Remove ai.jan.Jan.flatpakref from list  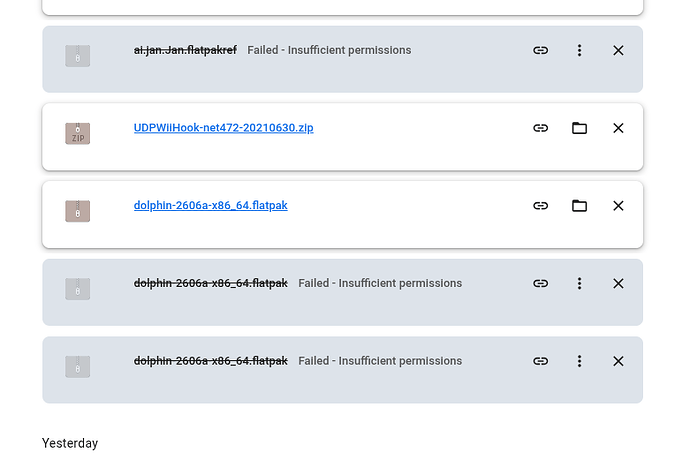[x=618, y=50]
